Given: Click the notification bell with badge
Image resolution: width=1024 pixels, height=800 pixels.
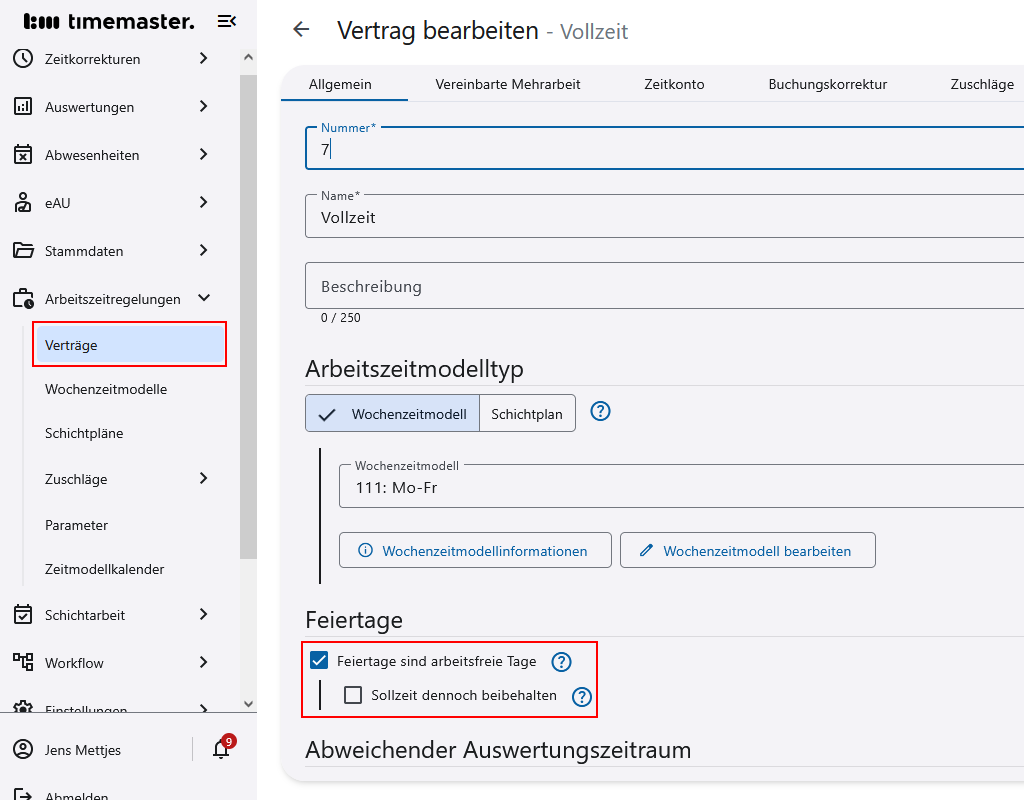Looking at the screenshot, I should [x=221, y=750].
